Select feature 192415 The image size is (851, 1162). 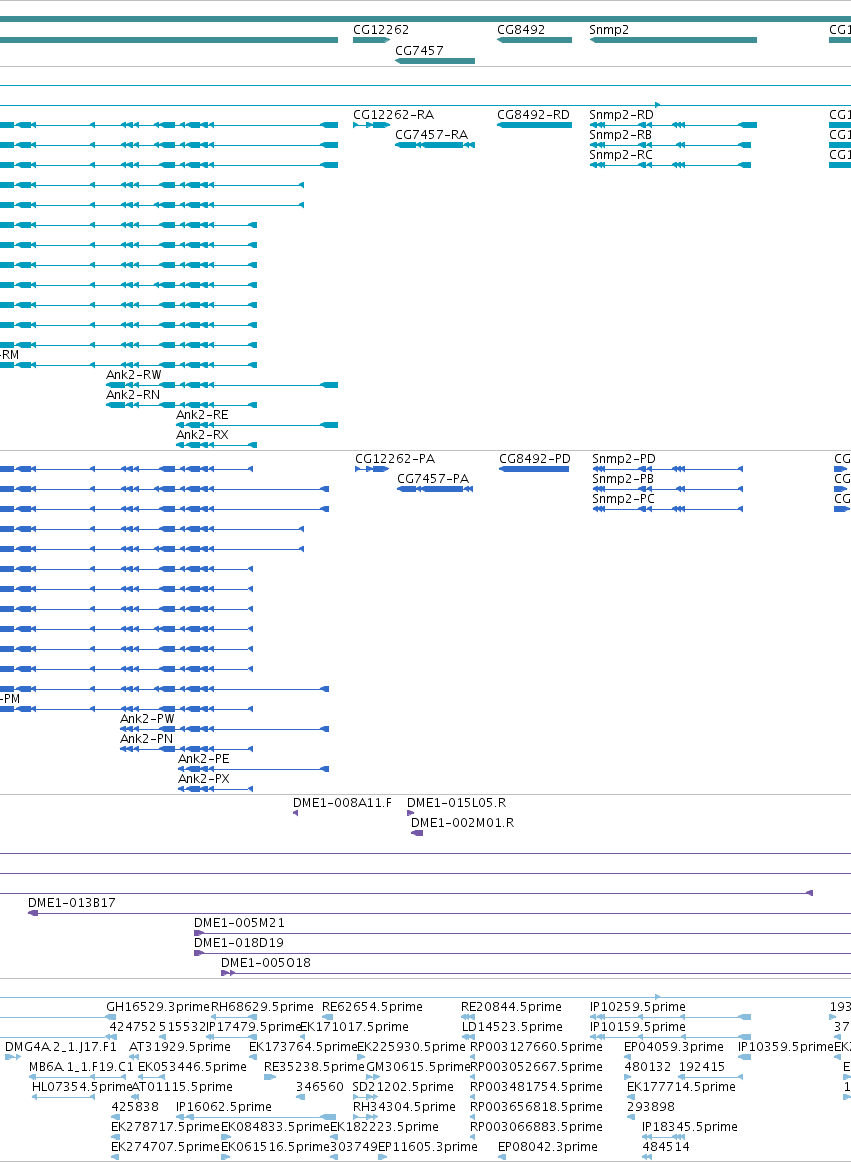point(702,1066)
